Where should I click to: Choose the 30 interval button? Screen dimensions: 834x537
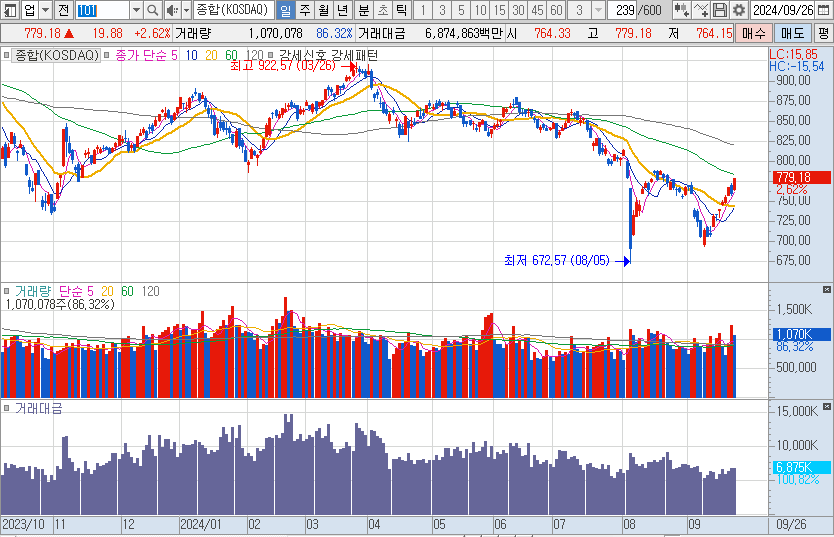click(x=519, y=10)
